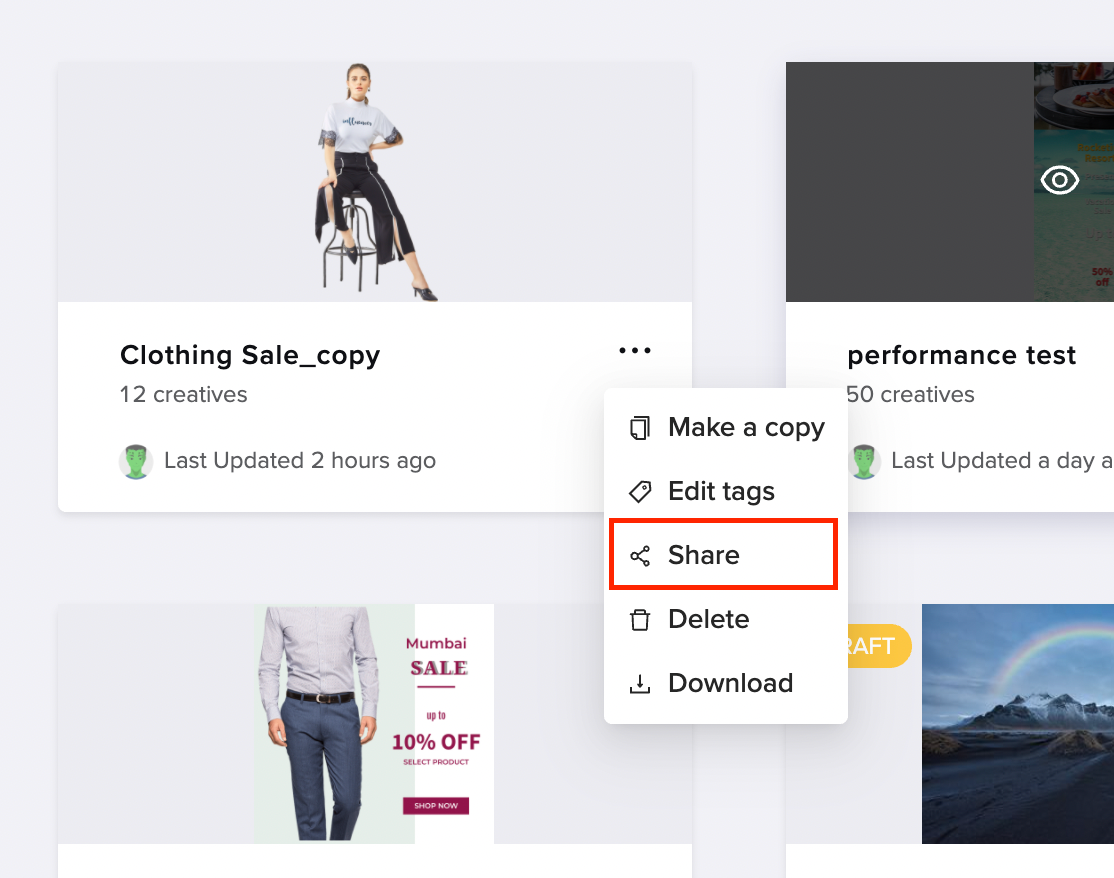Click the green avatar on performance test card
The image size is (1114, 878).
tap(864, 462)
